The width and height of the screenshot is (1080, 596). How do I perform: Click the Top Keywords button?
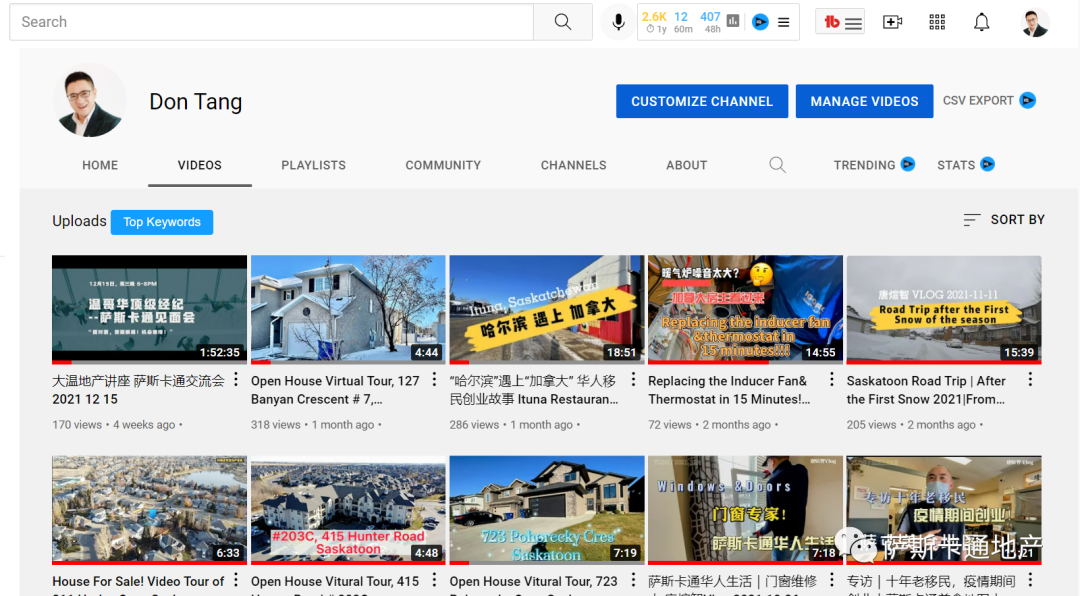pos(162,222)
